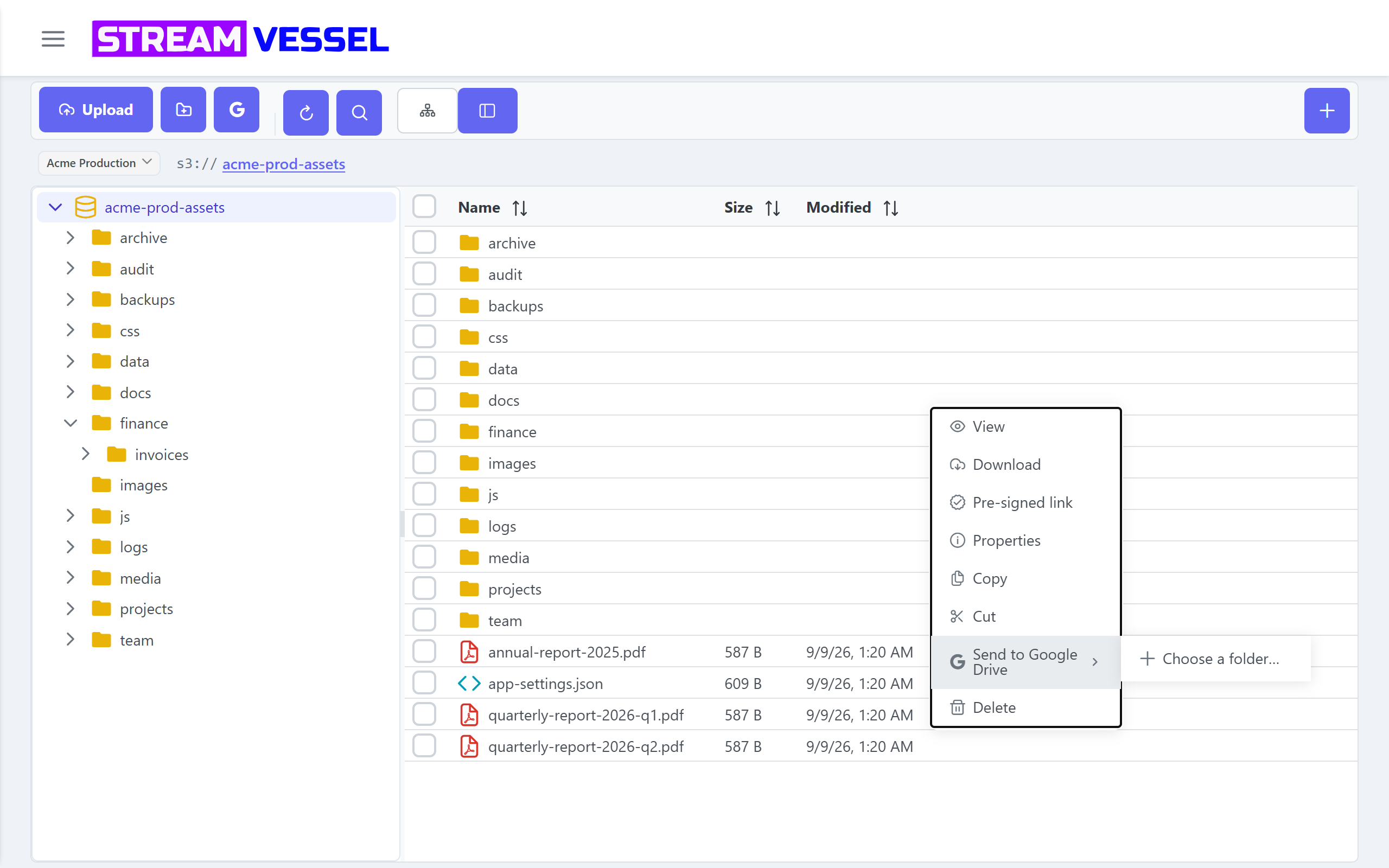
Task: Choose Delete from the context menu
Action: [1025, 707]
